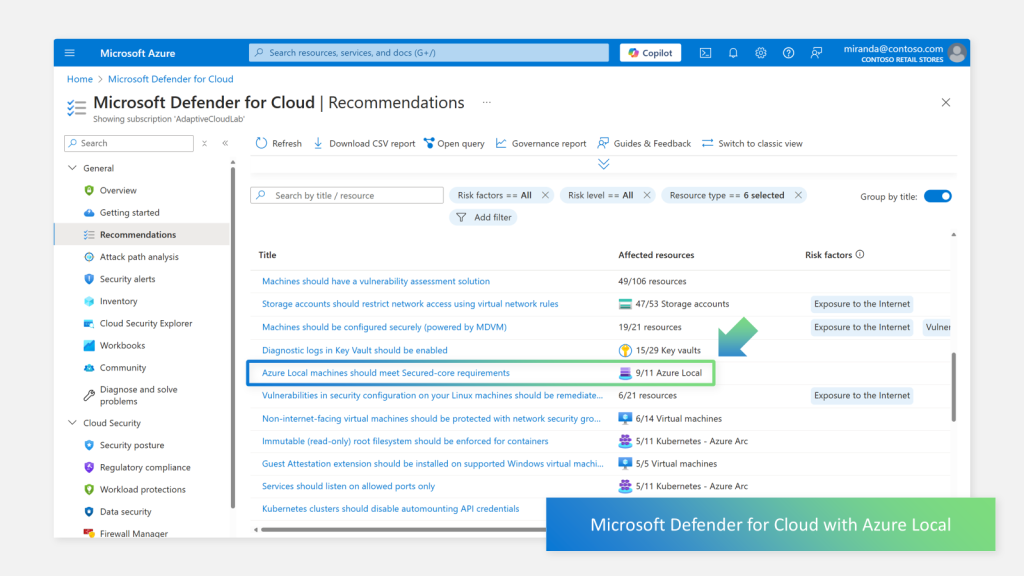The height and width of the screenshot is (576, 1024).
Task: Launch Copilot from the header
Action: coord(650,53)
